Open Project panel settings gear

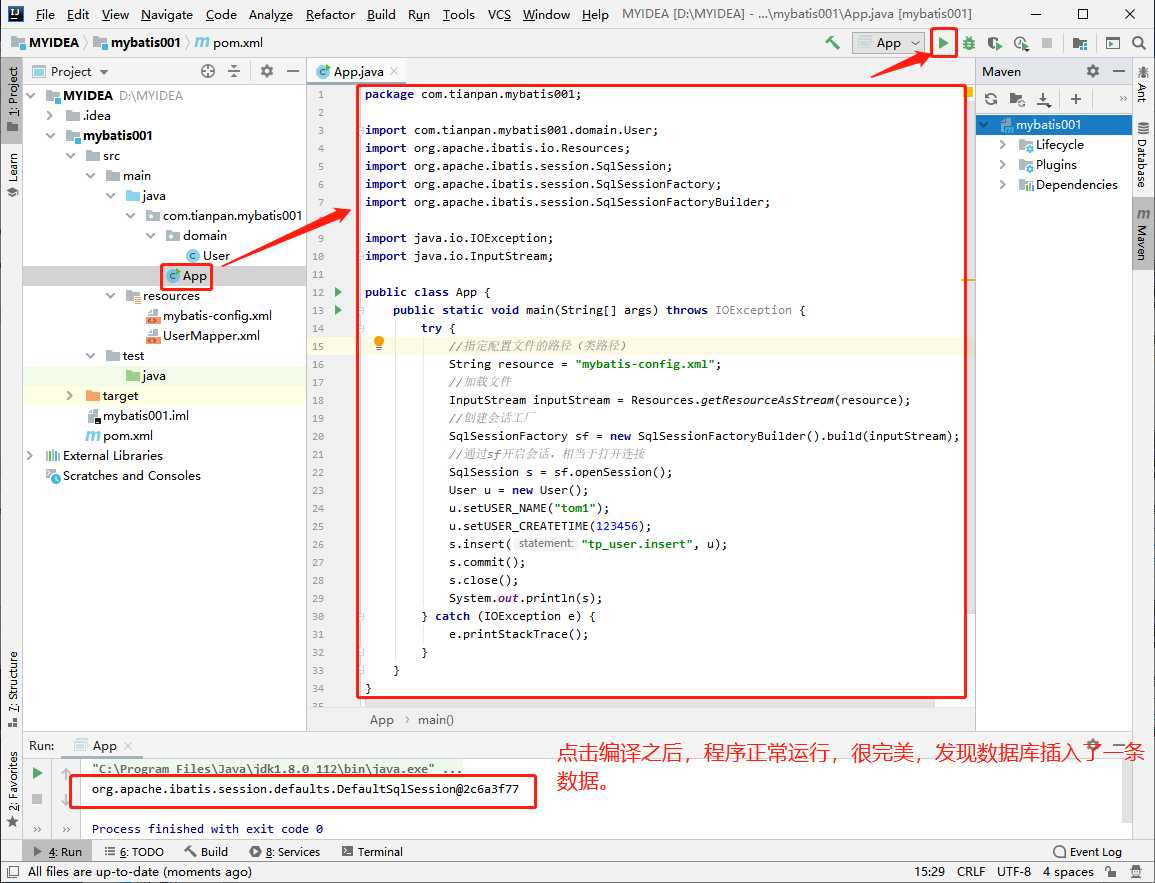[x=267, y=71]
